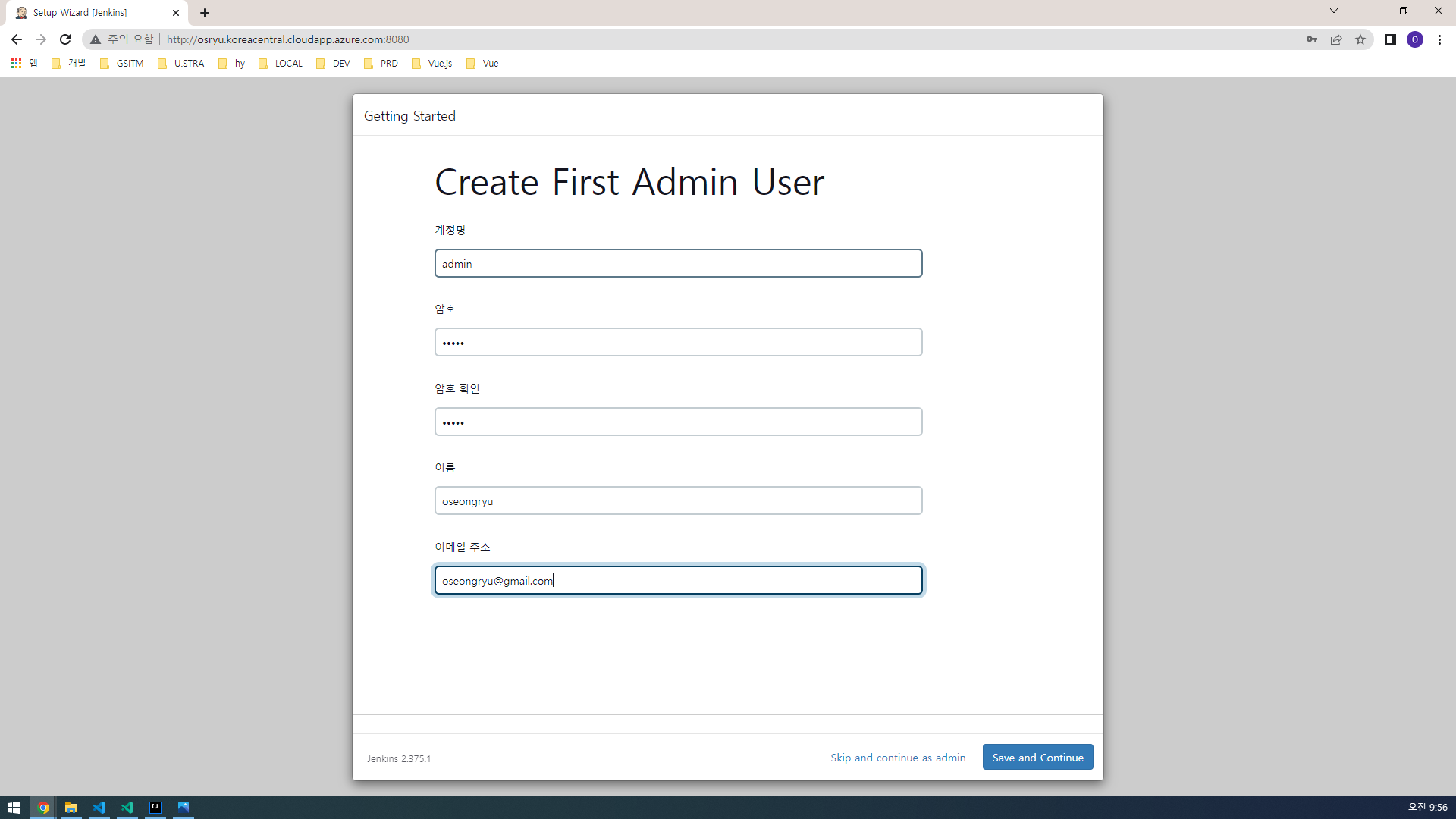Focus the admin username field
The height and width of the screenshot is (819, 1456).
(x=678, y=264)
